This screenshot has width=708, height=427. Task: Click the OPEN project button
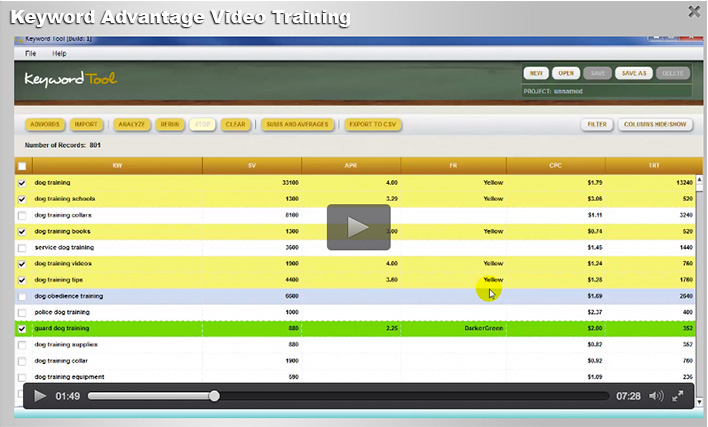pyautogui.click(x=566, y=73)
